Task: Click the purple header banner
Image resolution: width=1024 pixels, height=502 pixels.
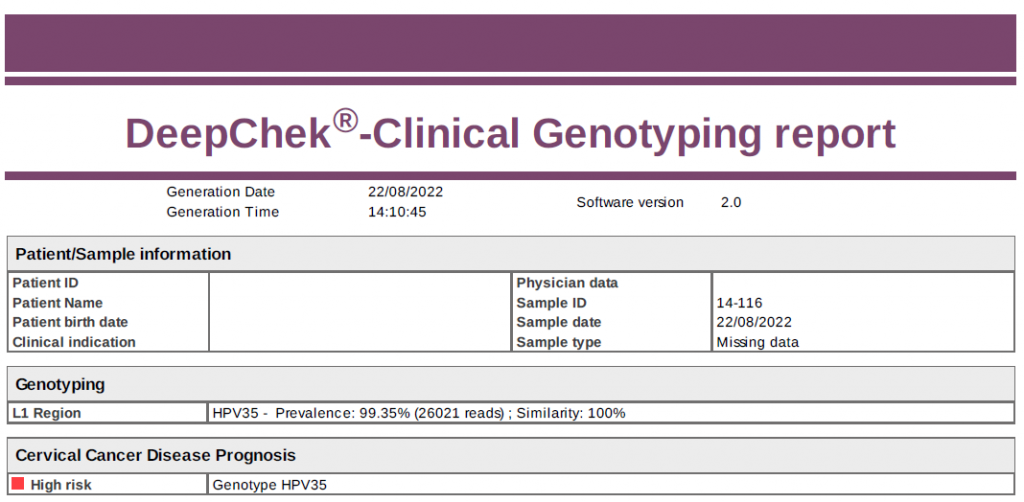Action: tap(510, 43)
